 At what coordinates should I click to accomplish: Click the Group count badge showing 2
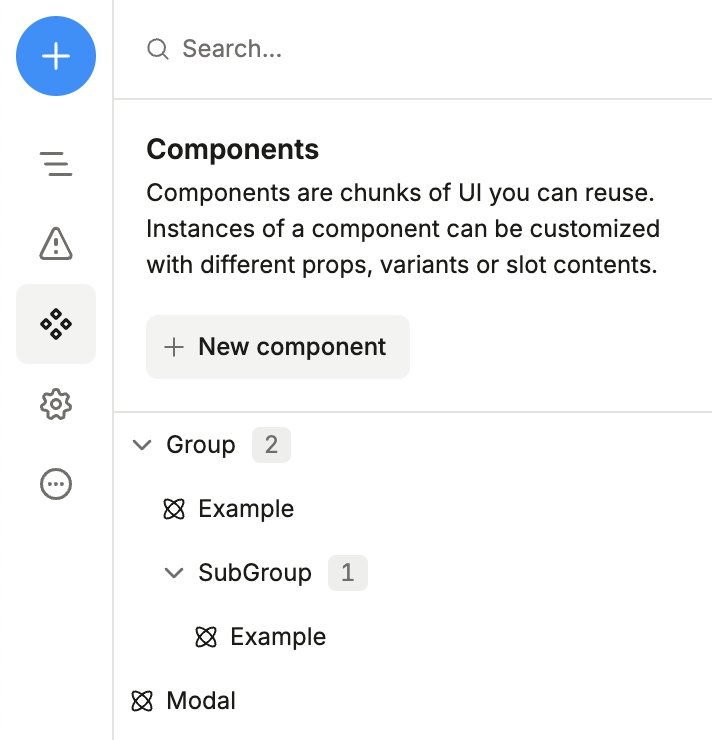pyautogui.click(x=271, y=445)
